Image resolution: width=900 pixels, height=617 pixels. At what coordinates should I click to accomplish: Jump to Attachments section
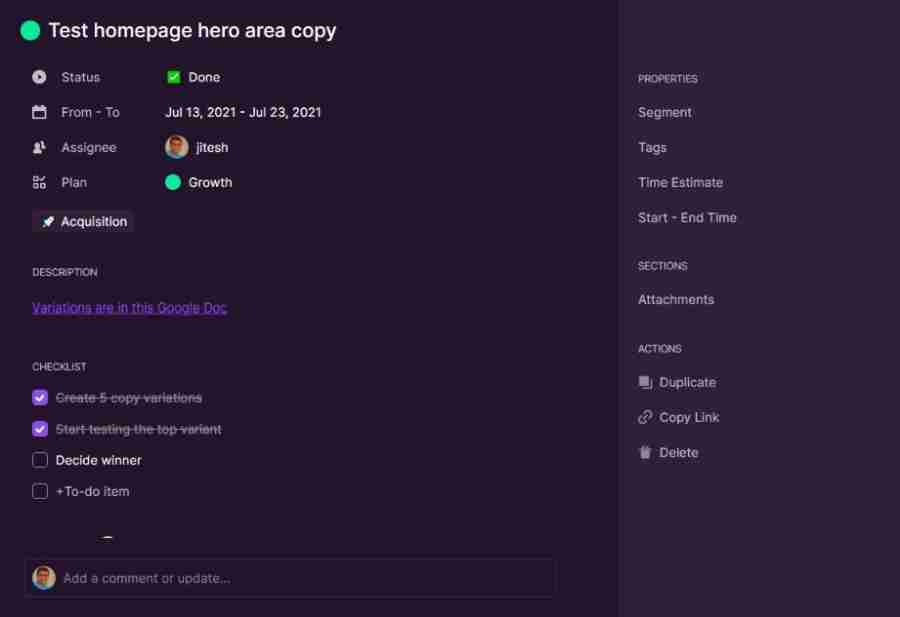[x=676, y=300]
